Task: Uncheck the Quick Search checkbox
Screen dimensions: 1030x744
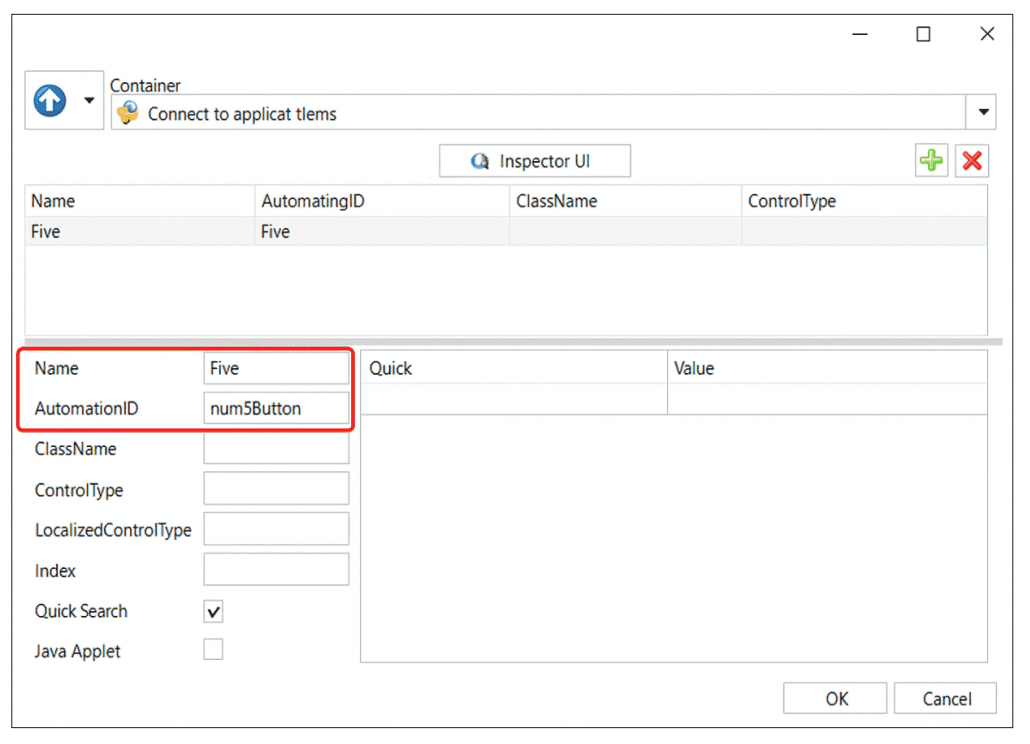Action: (214, 612)
